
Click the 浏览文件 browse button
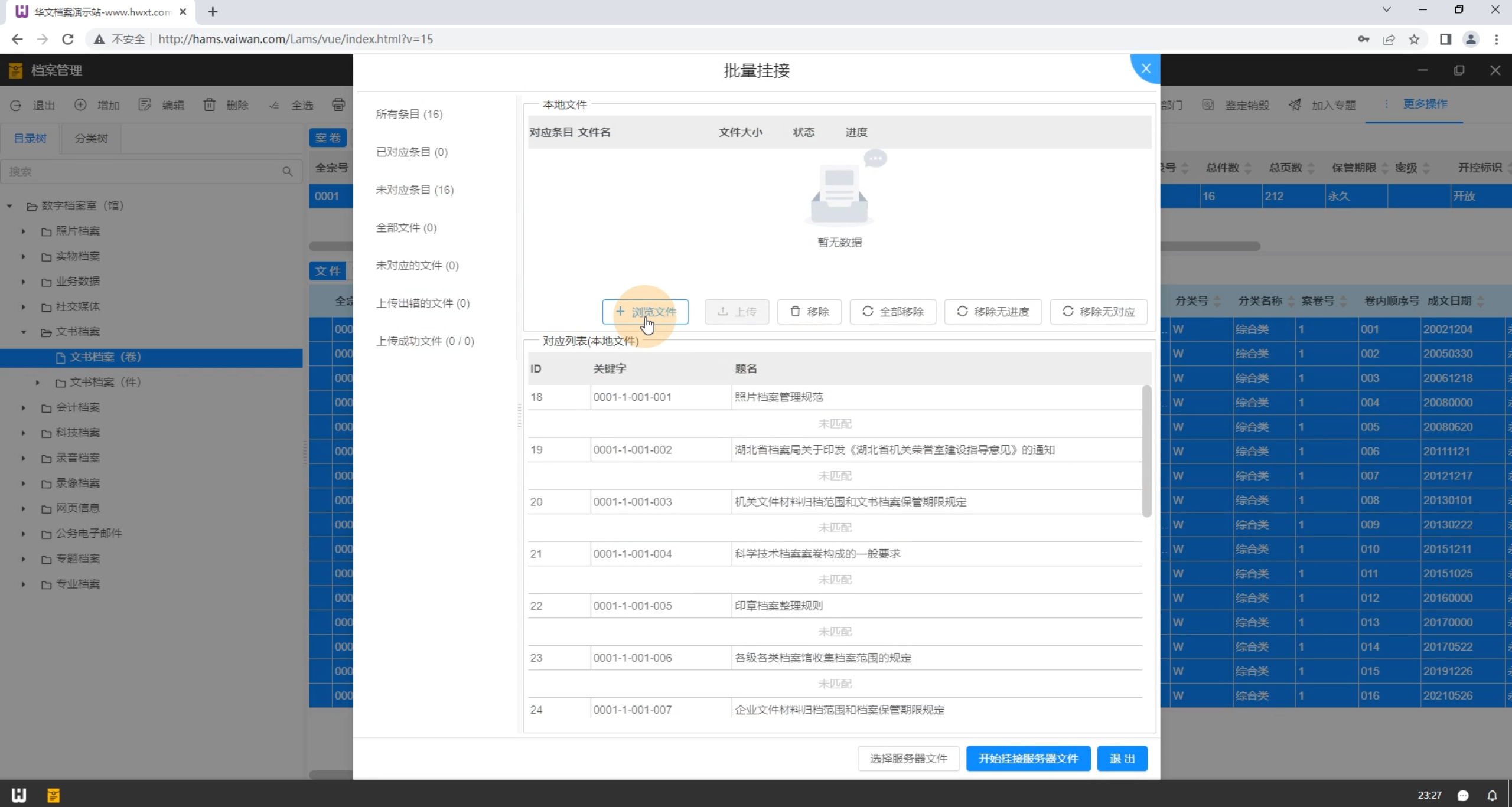coord(645,312)
